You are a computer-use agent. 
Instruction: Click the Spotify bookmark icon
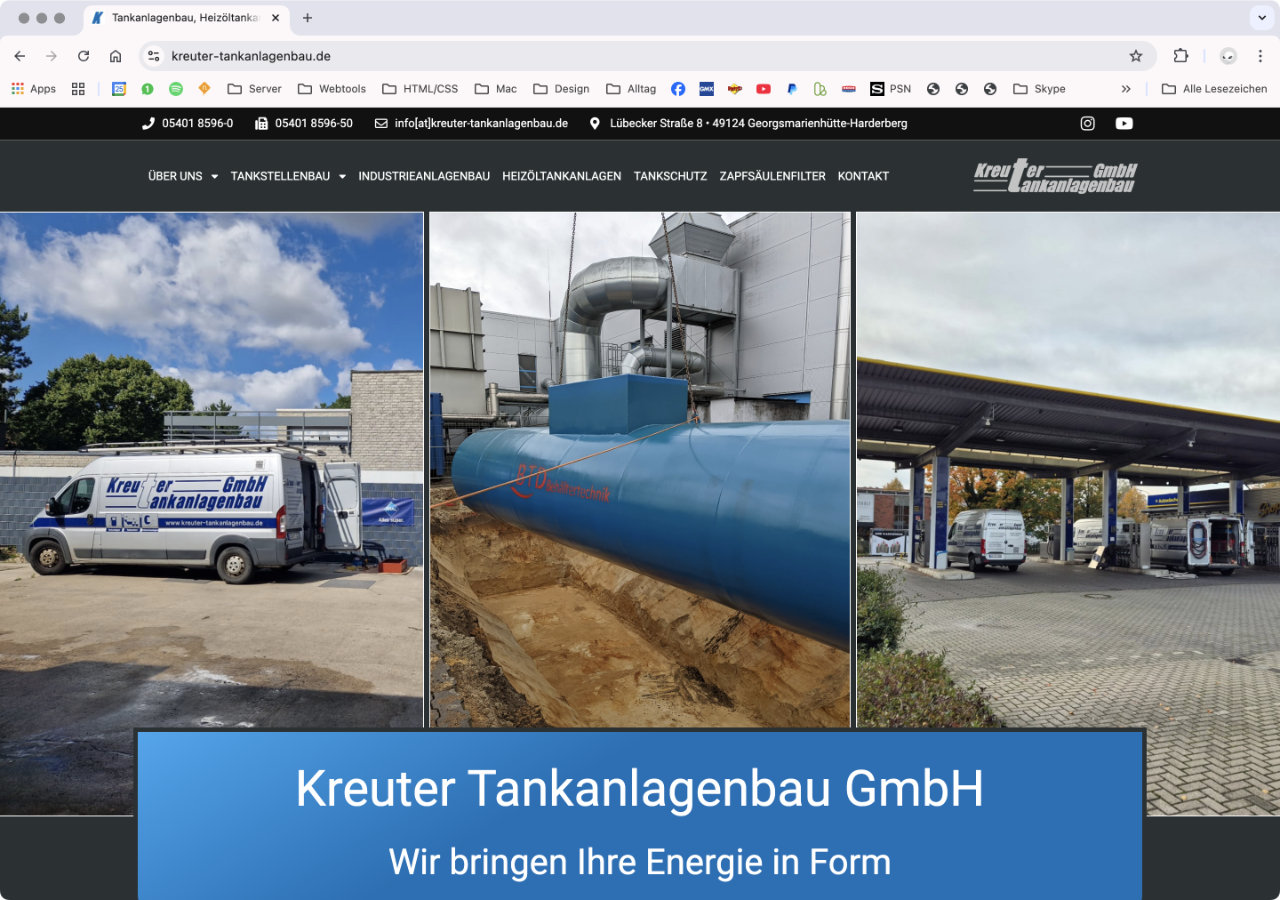176,89
